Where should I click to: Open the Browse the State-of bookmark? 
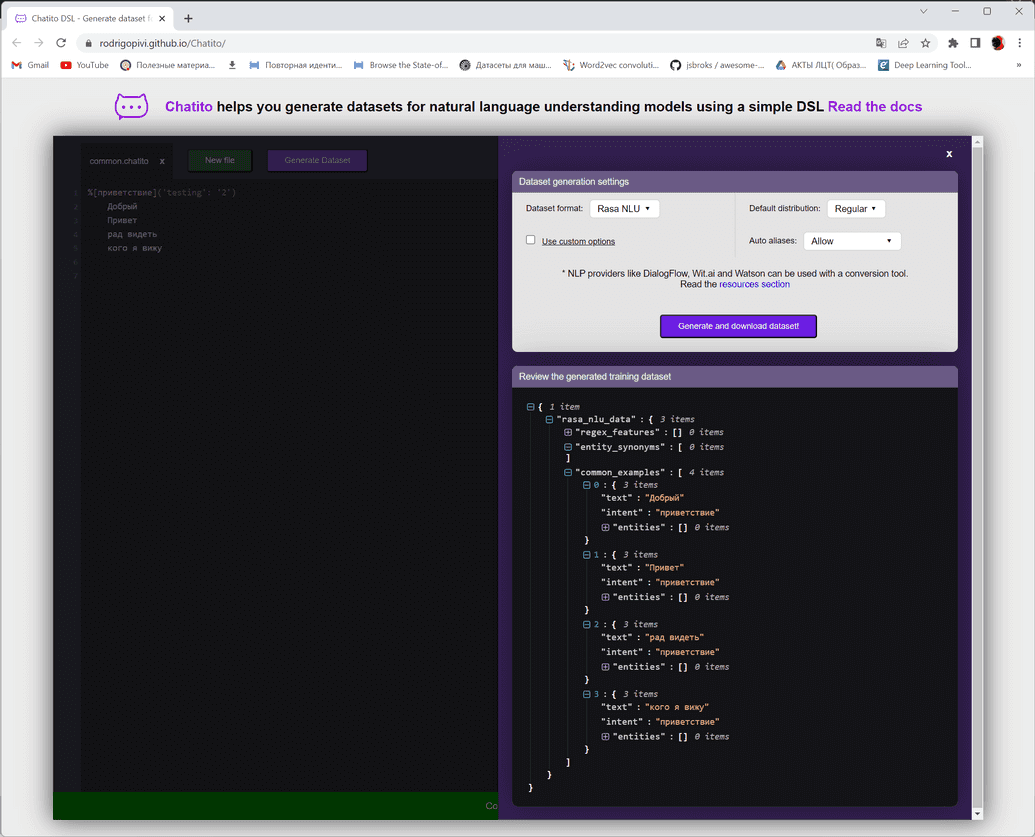[401, 65]
